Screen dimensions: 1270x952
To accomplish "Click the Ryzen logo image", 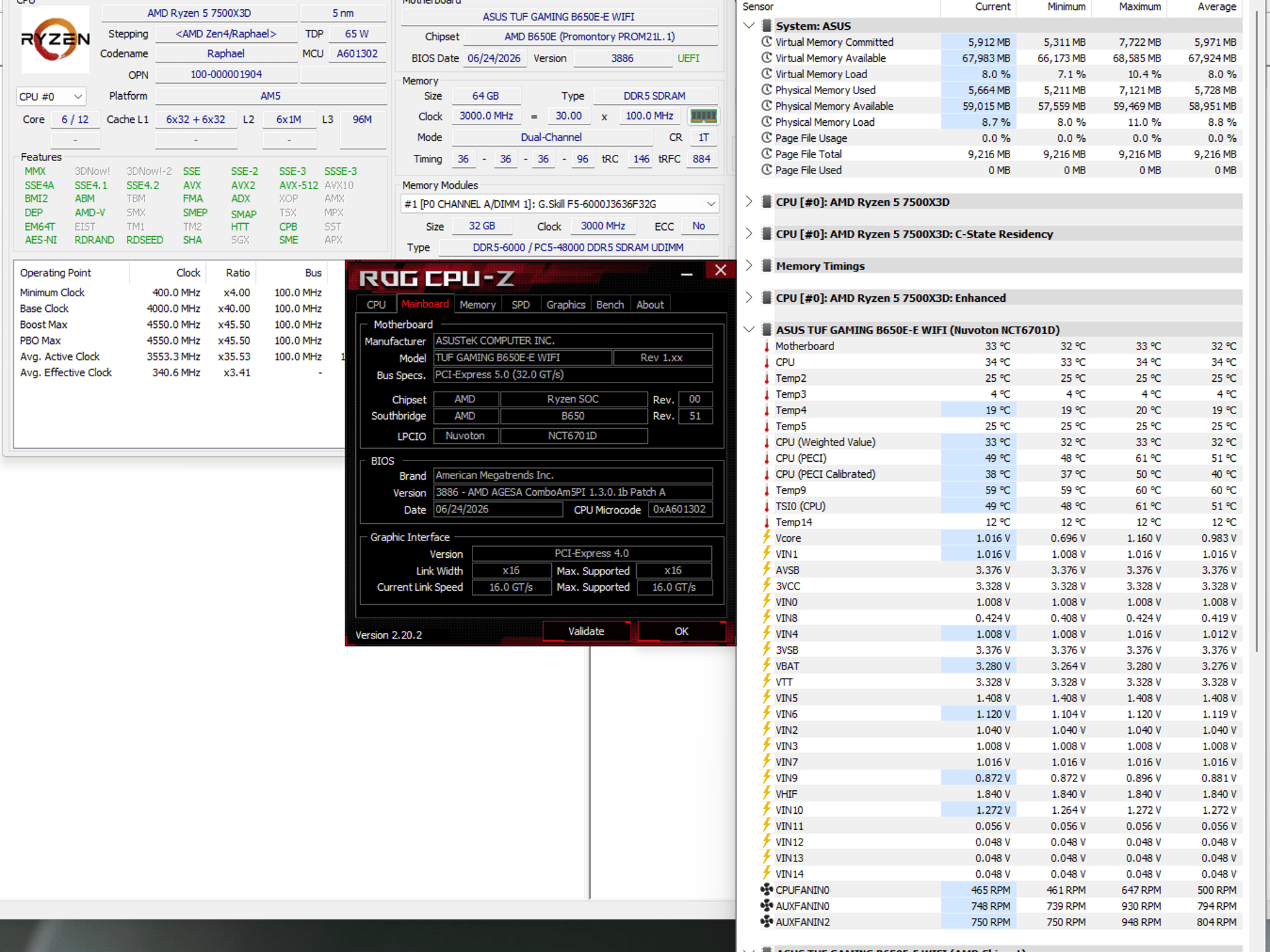I will point(55,39).
